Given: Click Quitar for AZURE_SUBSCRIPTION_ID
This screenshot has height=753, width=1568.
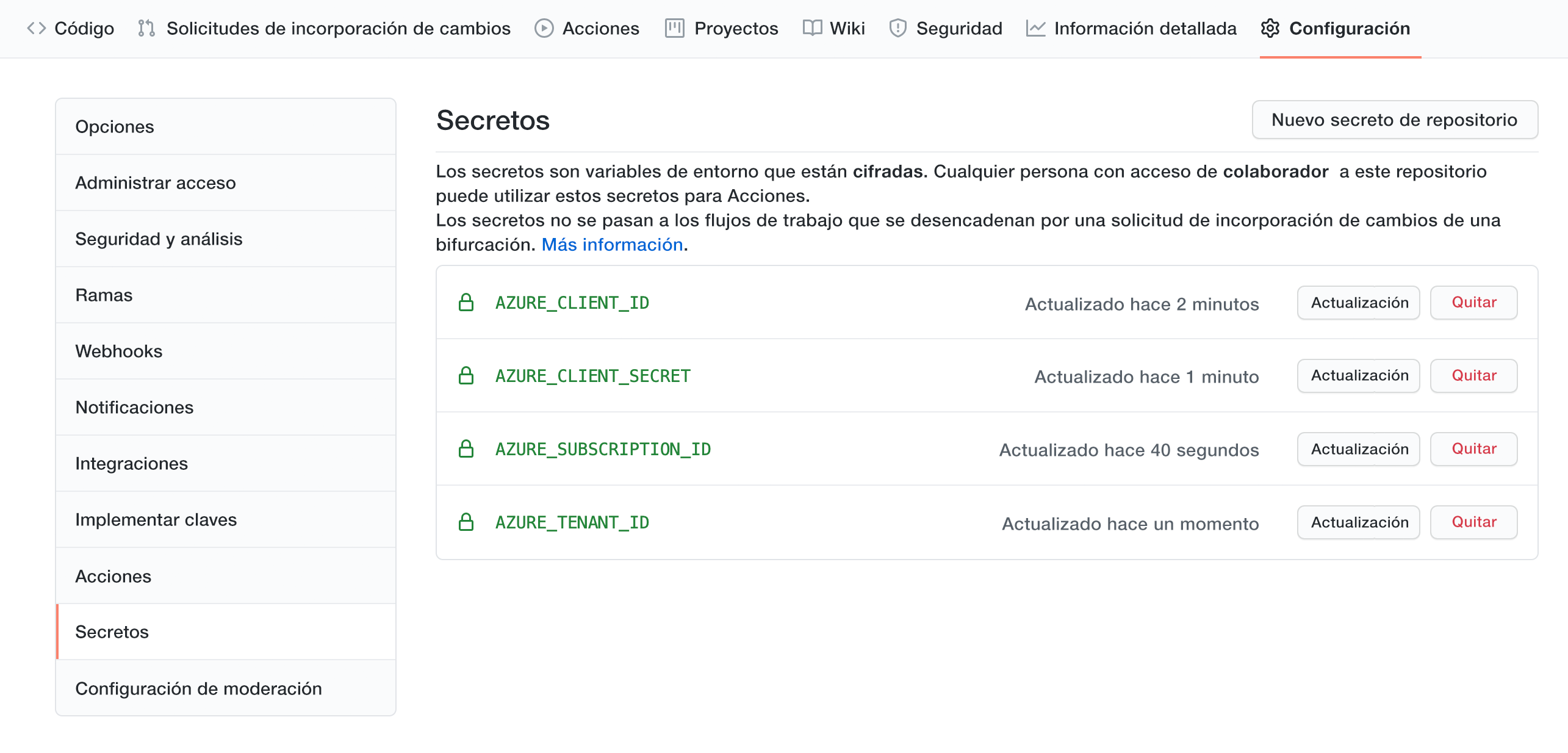Looking at the screenshot, I should [1474, 449].
